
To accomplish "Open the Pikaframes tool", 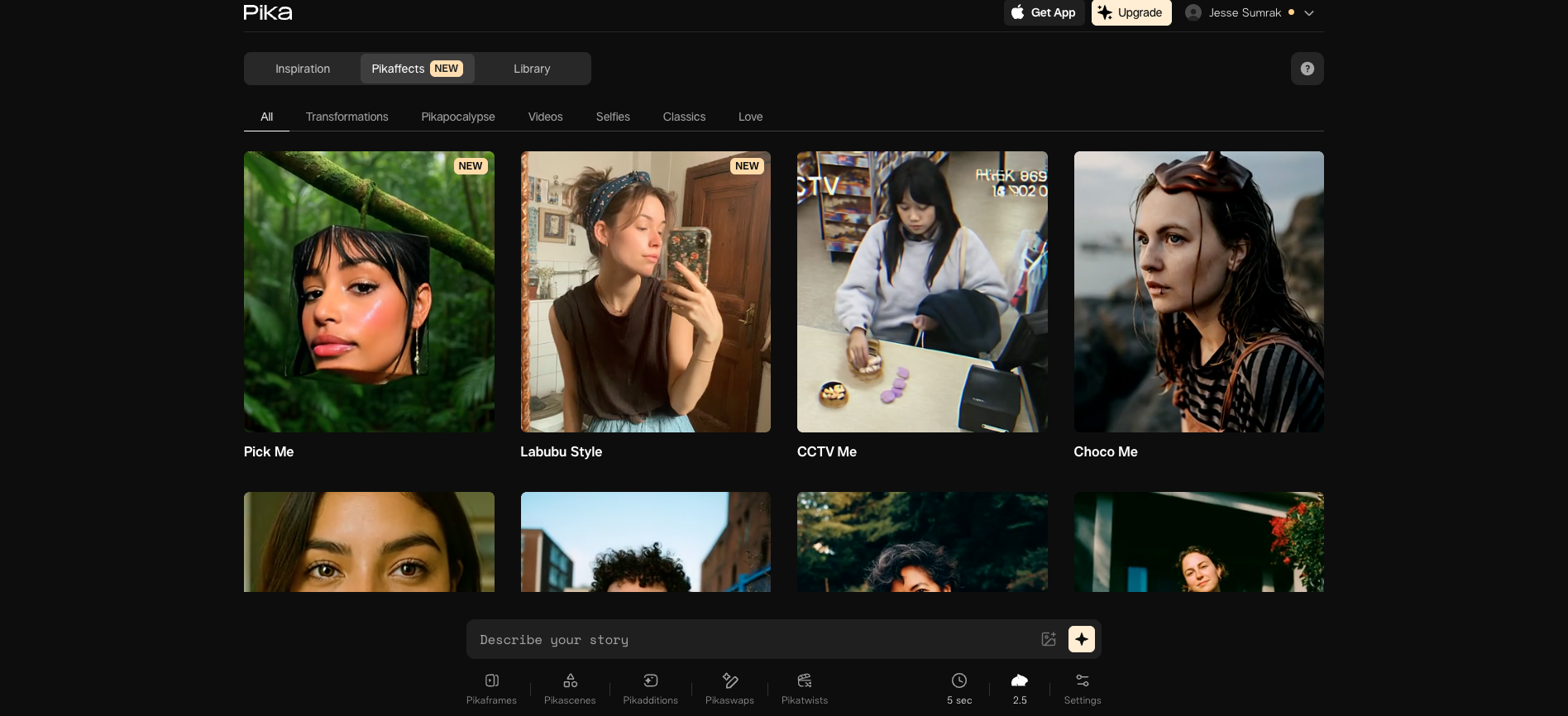I will (491, 689).
